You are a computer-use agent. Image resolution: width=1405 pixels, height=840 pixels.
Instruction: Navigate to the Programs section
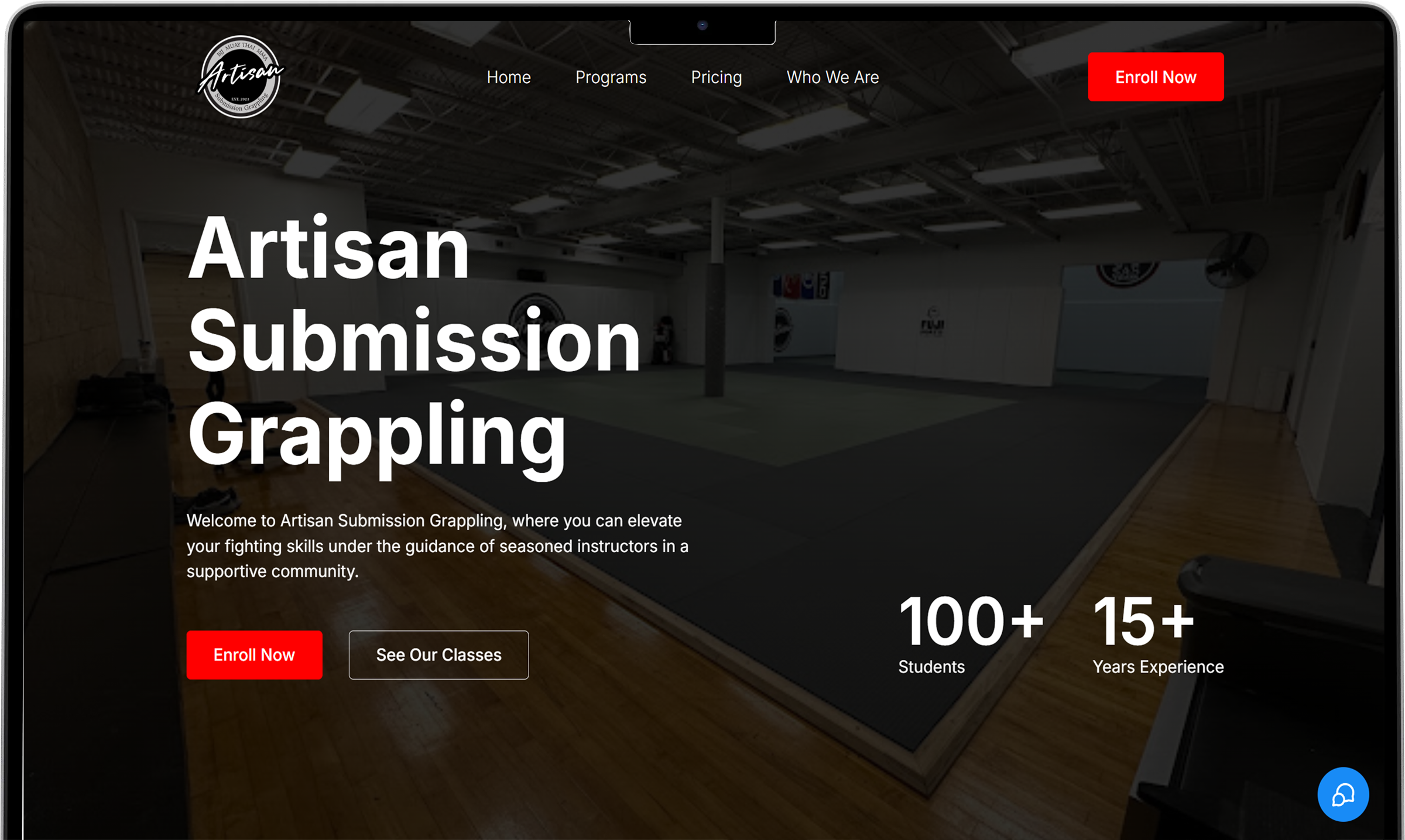(x=611, y=77)
